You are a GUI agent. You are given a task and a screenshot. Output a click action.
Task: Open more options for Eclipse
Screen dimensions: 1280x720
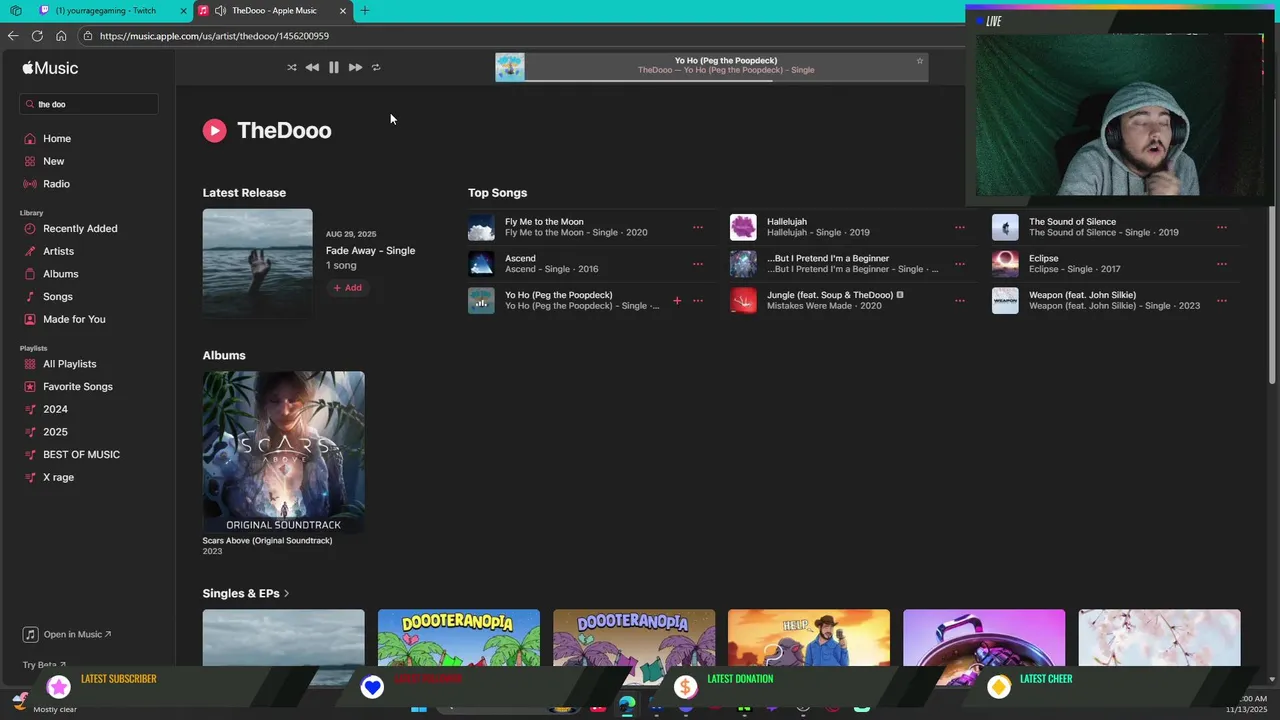click(x=1222, y=264)
